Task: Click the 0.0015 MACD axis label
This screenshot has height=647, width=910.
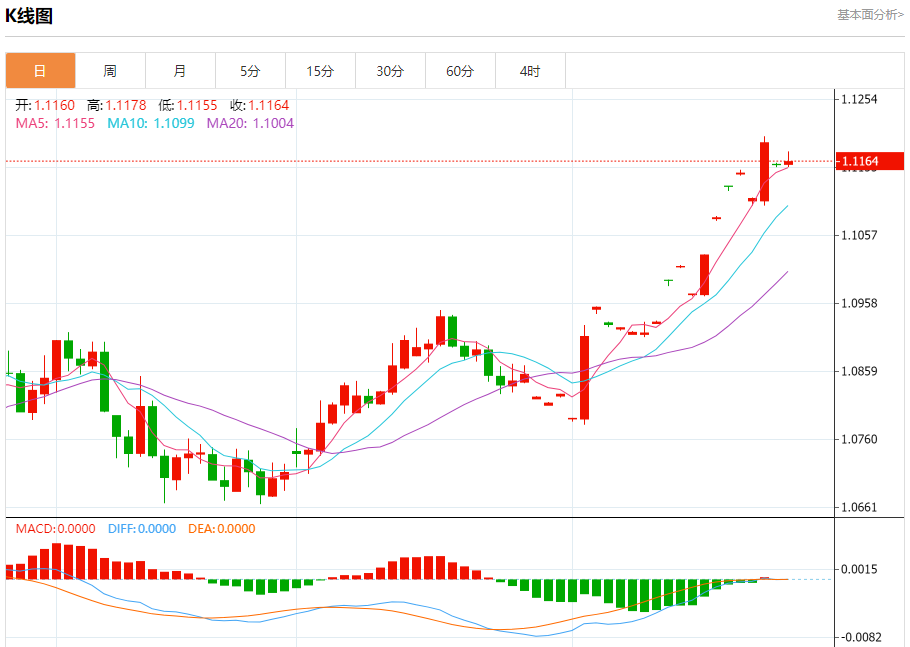Action: pos(859,569)
